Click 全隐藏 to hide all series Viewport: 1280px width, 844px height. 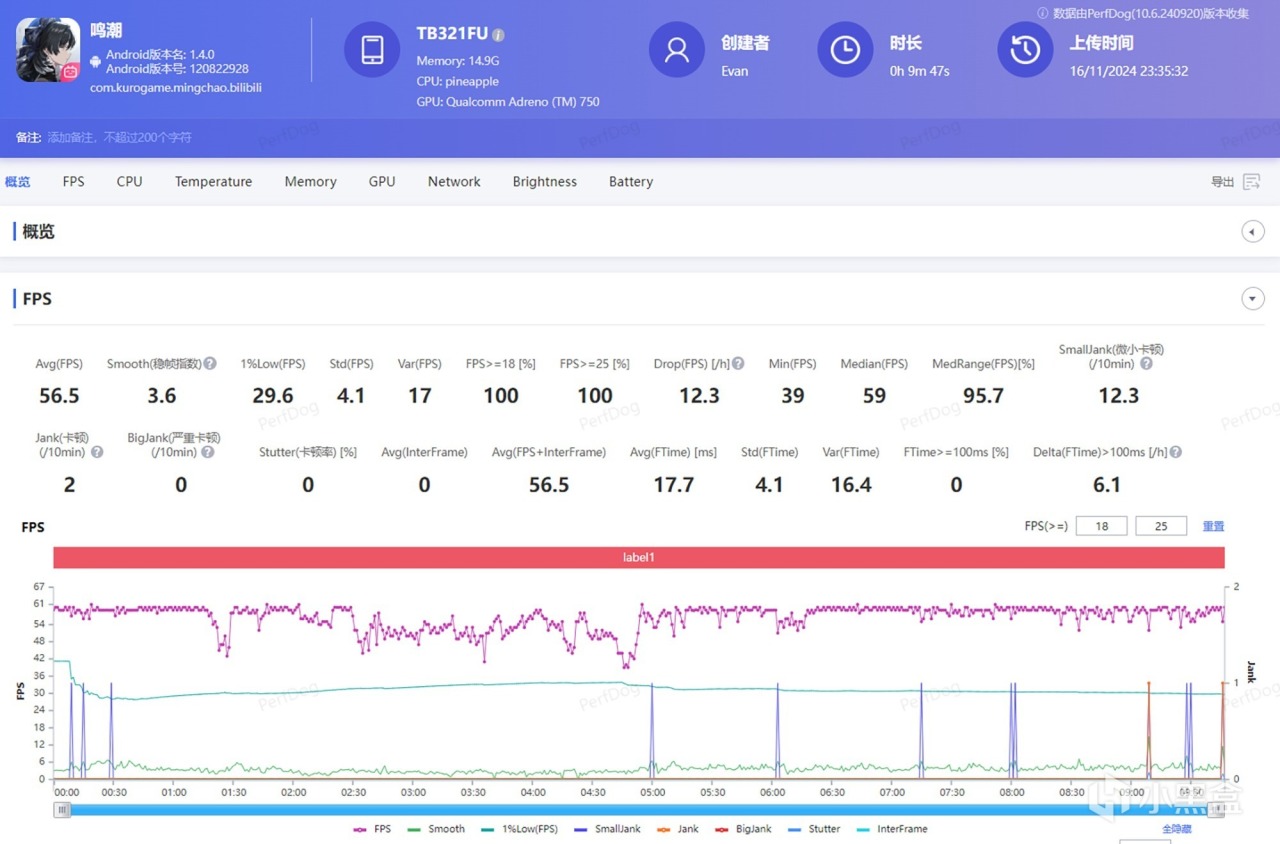[x=1176, y=829]
